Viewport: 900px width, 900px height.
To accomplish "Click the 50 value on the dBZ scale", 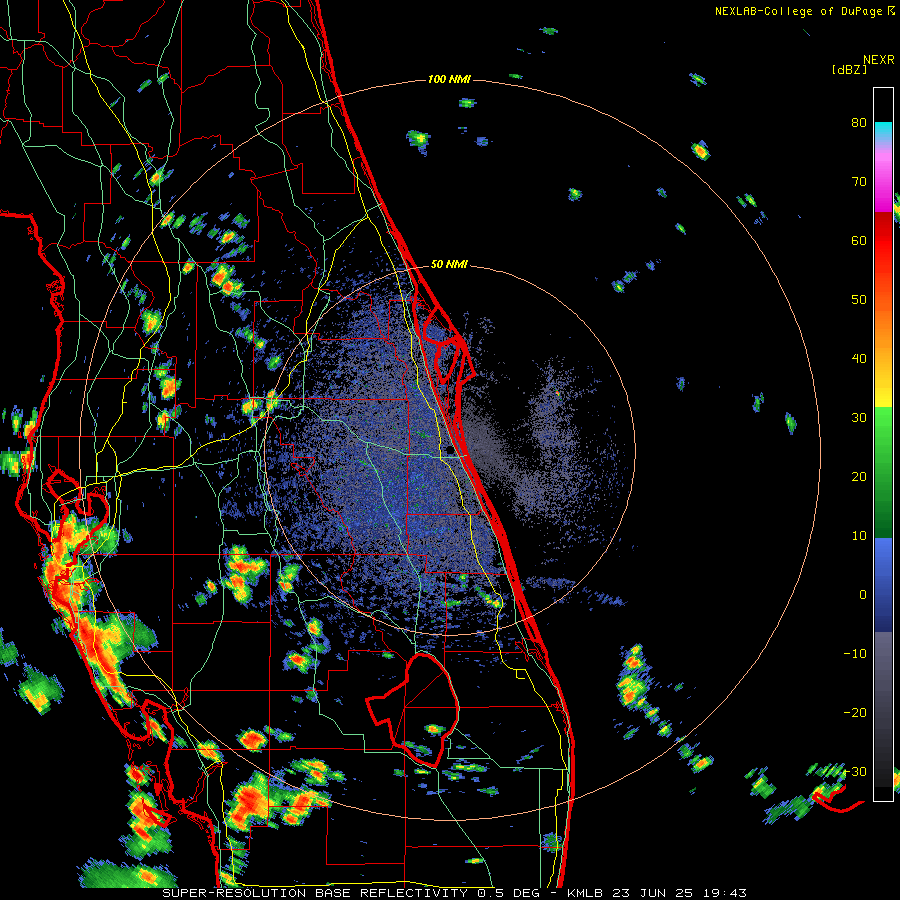I will (x=859, y=300).
